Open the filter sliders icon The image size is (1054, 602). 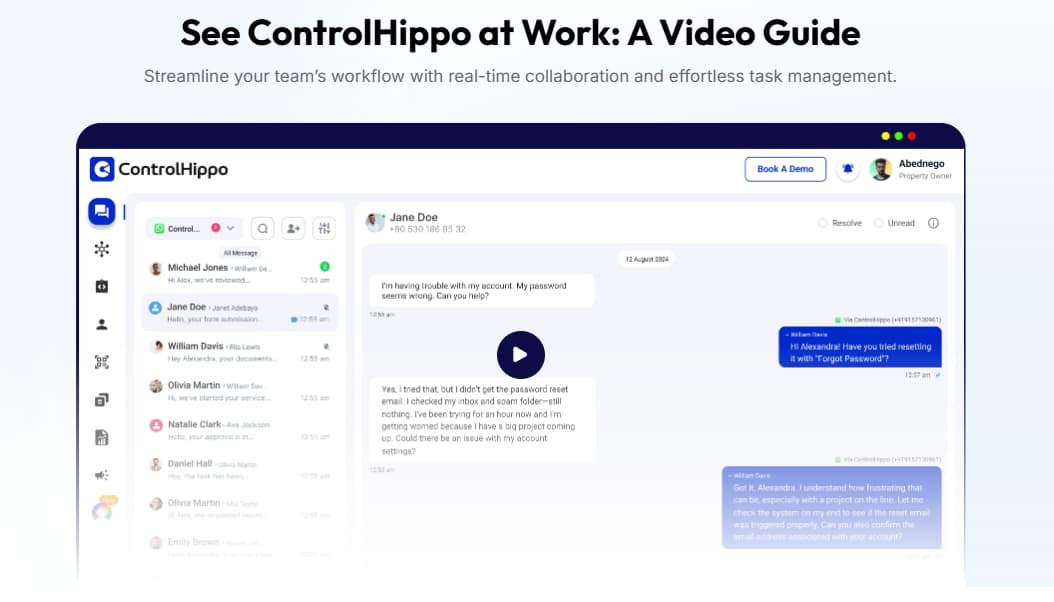point(324,228)
